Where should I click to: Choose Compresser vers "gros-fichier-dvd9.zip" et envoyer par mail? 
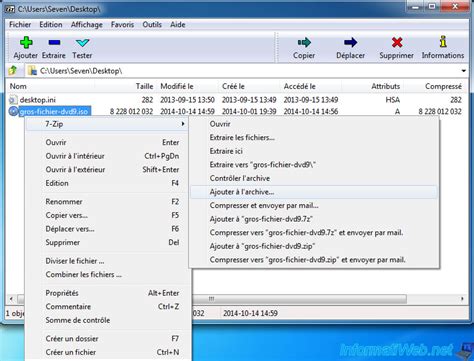pos(313,260)
